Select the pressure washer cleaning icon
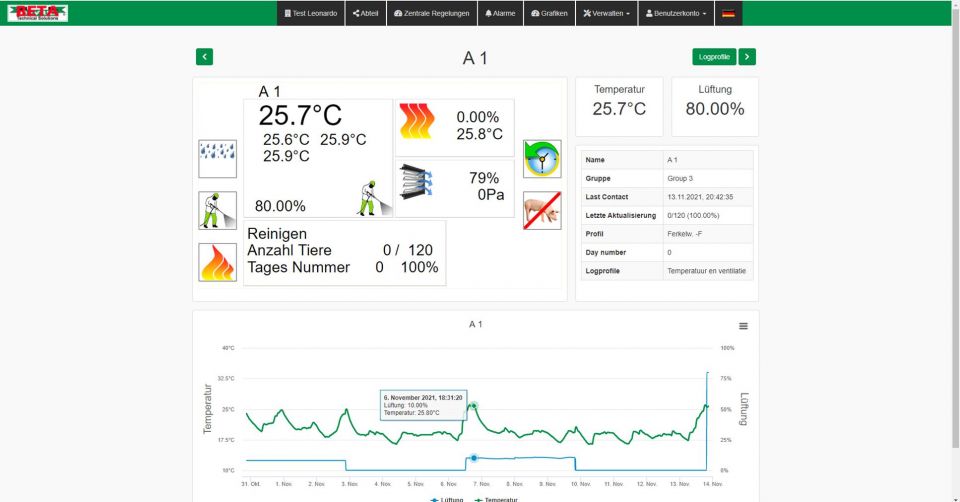960x502 pixels. click(x=217, y=210)
